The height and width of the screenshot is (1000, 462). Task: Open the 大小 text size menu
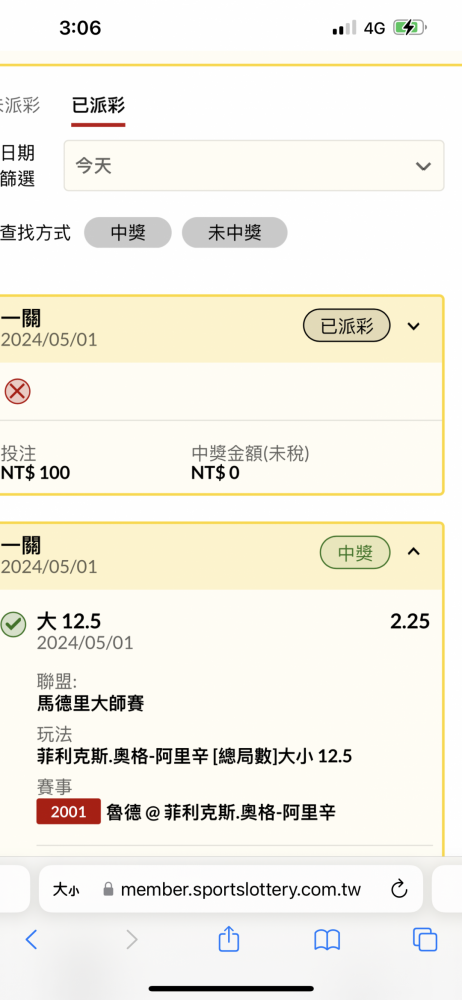pos(66,889)
